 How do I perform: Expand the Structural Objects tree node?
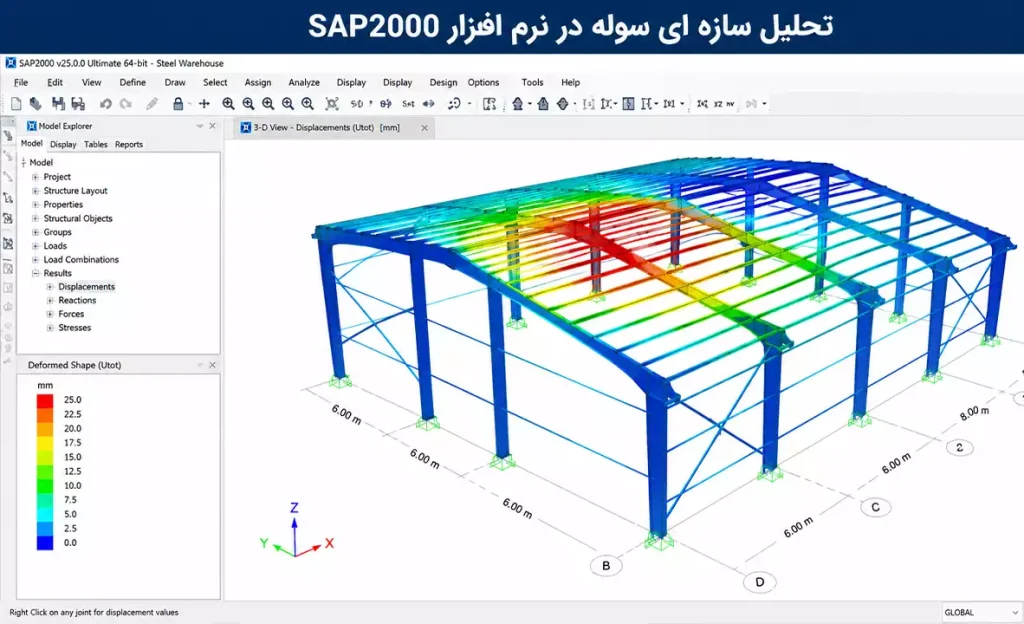tap(35, 218)
